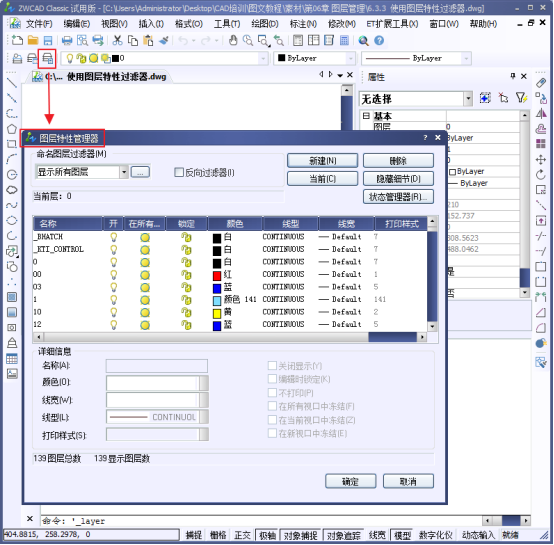Choose the Move tool on the right toolbar
The width and height of the screenshot is (554, 545).
click(x=541, y=160)
